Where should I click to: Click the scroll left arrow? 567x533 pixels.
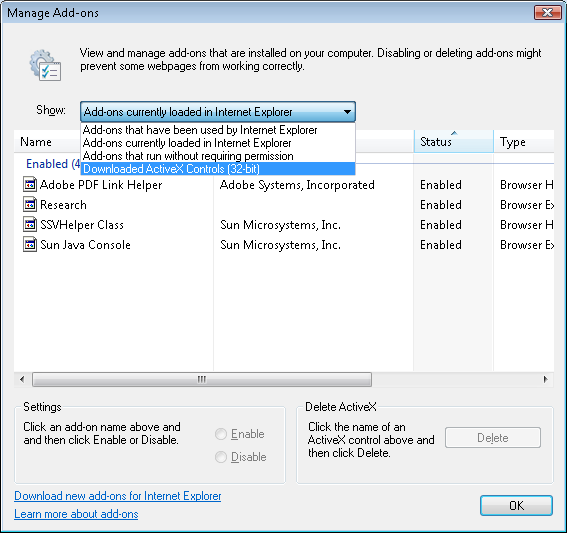[22, 379]
